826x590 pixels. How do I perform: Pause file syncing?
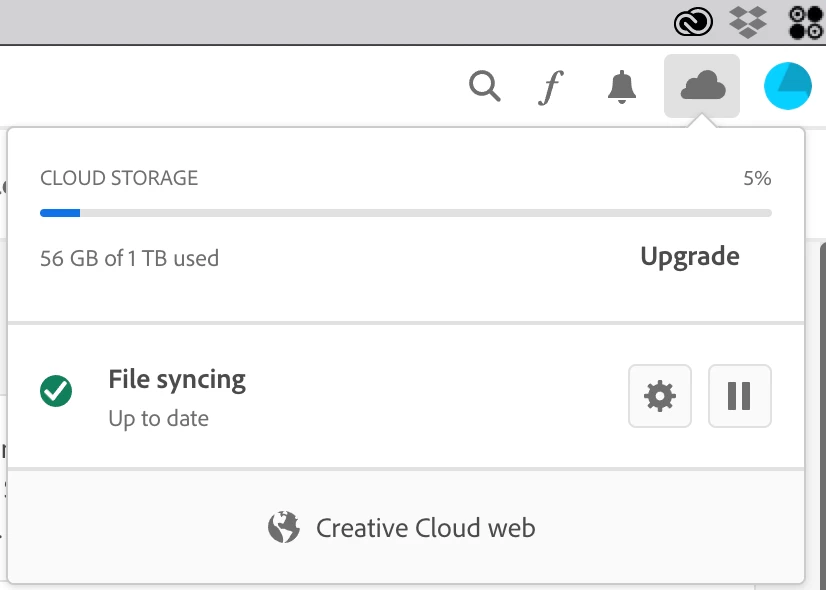coord(740,396)
